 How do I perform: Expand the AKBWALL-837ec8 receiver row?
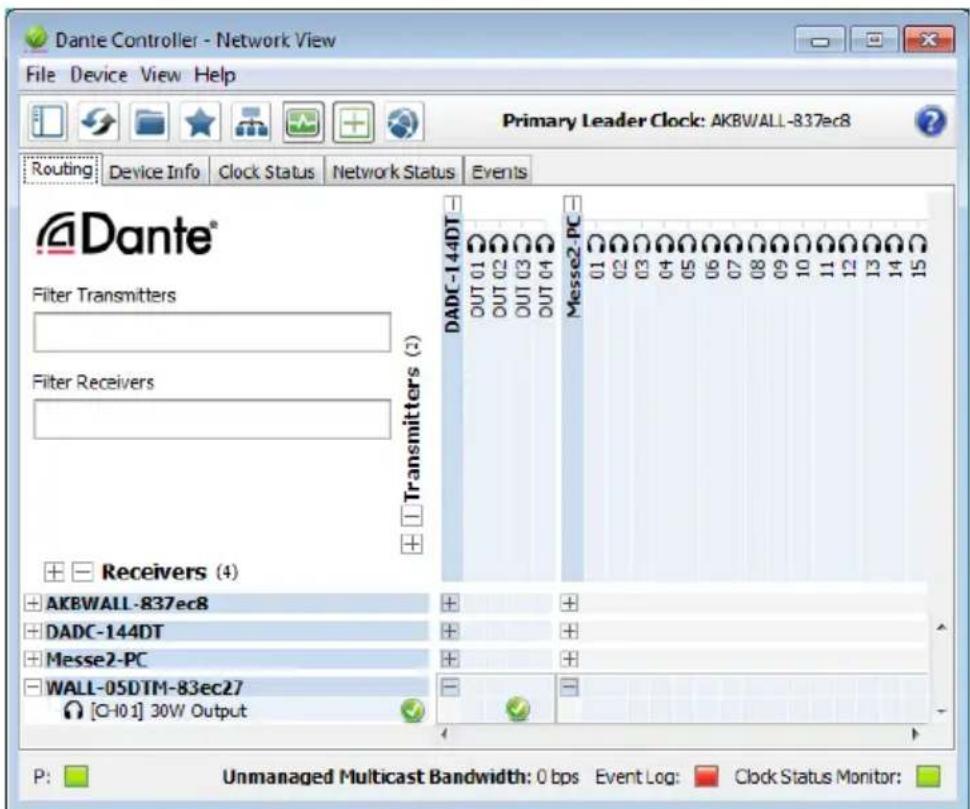[33, 603]
